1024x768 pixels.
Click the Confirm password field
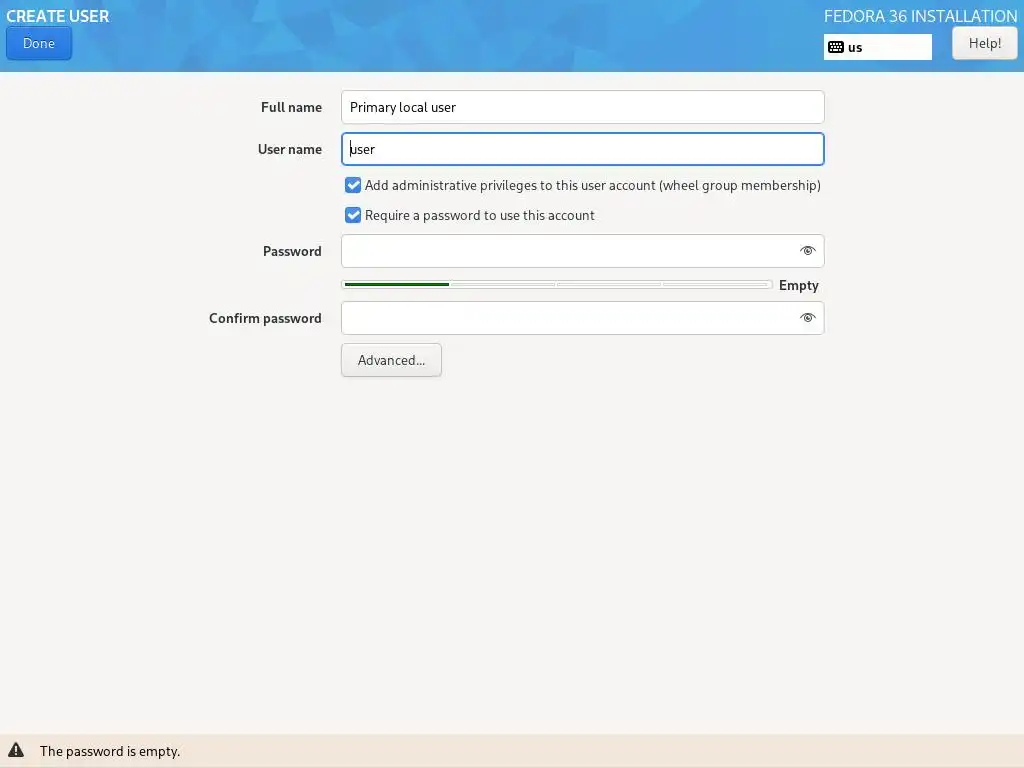pos(583,318)
